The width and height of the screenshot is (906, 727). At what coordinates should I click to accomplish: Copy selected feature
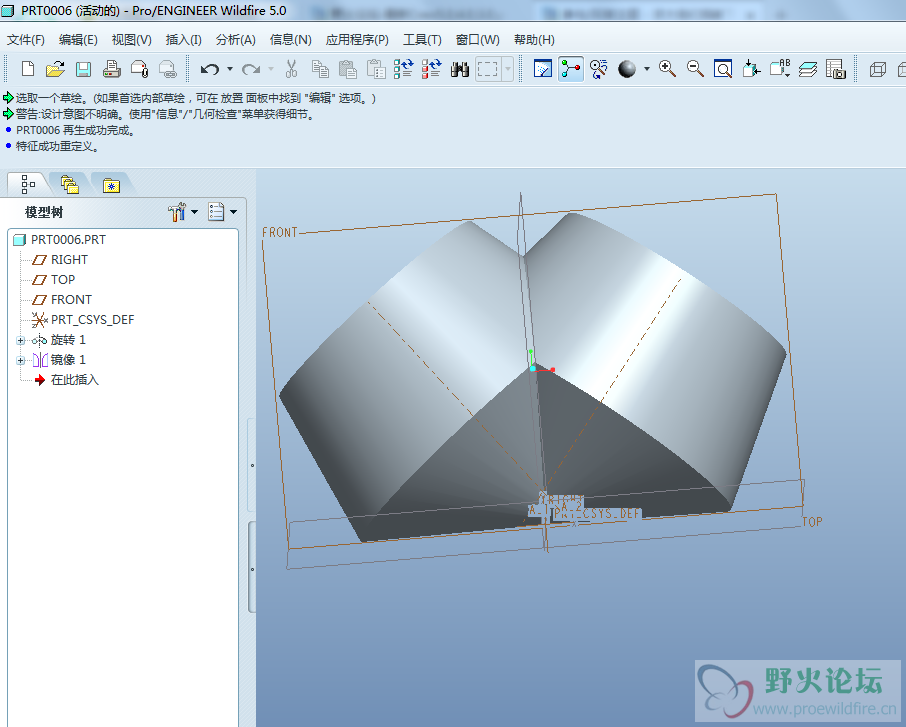coord(320,69)
